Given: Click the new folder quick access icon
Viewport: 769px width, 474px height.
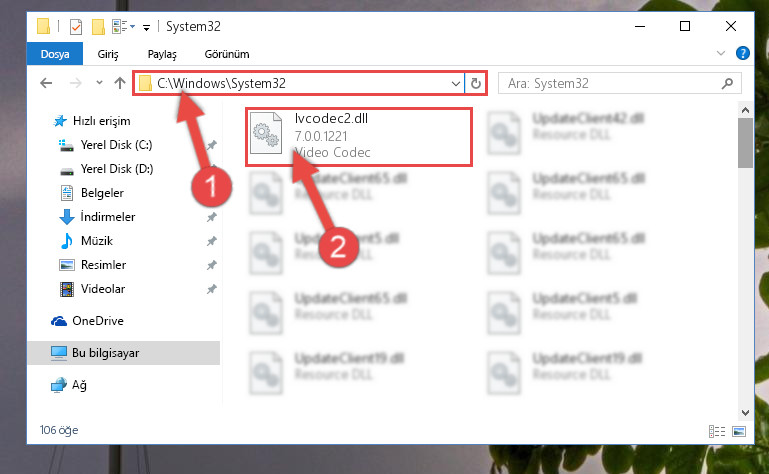Looking at the screenshot, I should tap(98, 26).
